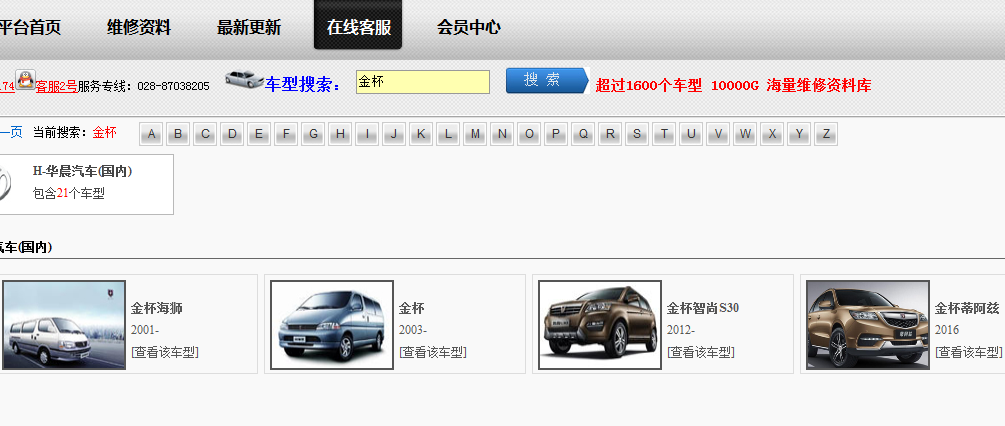Filter brands by letter H
This screenshot has width=1005, height=426.
[x=340, y=135]
